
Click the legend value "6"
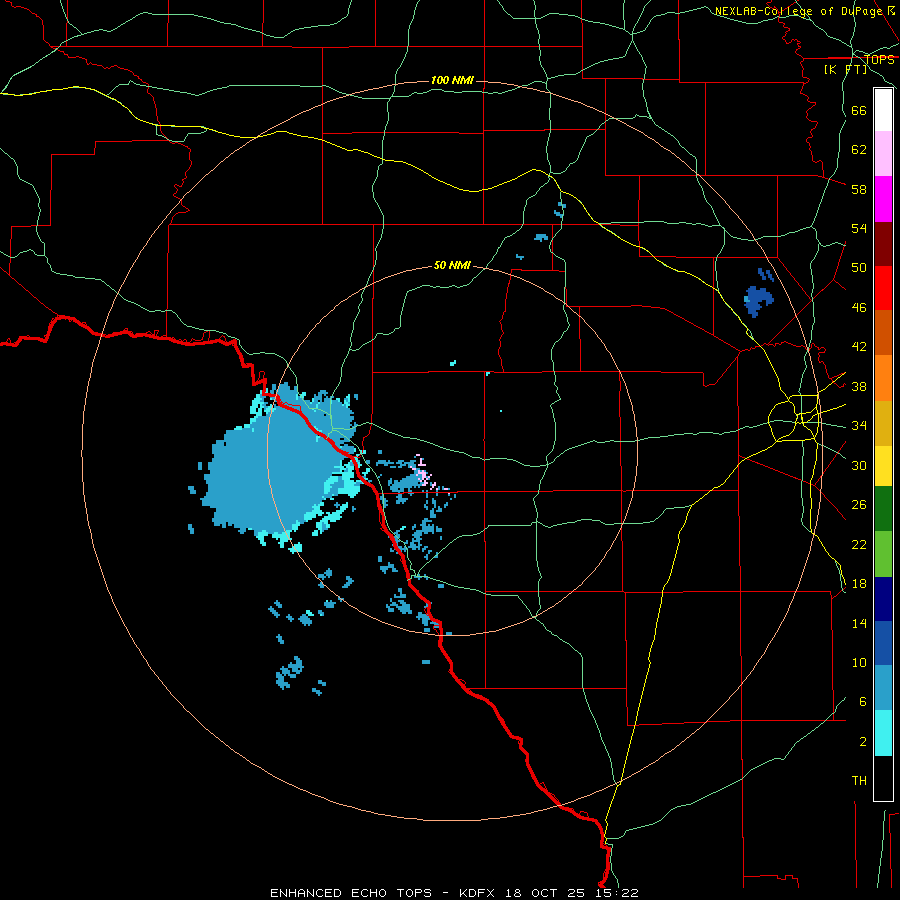pyautogui.click(x=863, y=702)
